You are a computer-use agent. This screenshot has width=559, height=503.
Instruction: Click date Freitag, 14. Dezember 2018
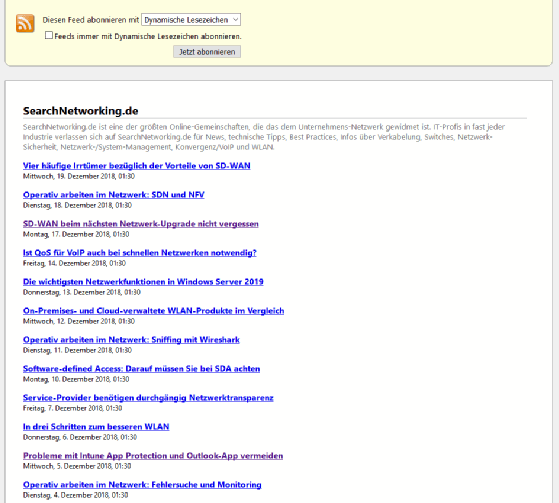click(x=75, y=263)
